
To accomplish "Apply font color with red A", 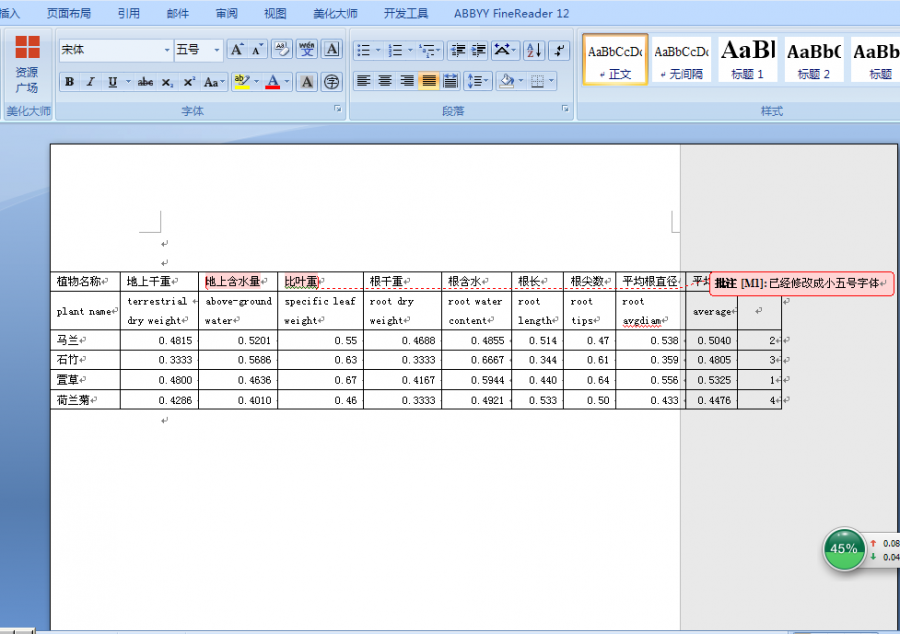I will pyautogui.click(x=273, y=82).
